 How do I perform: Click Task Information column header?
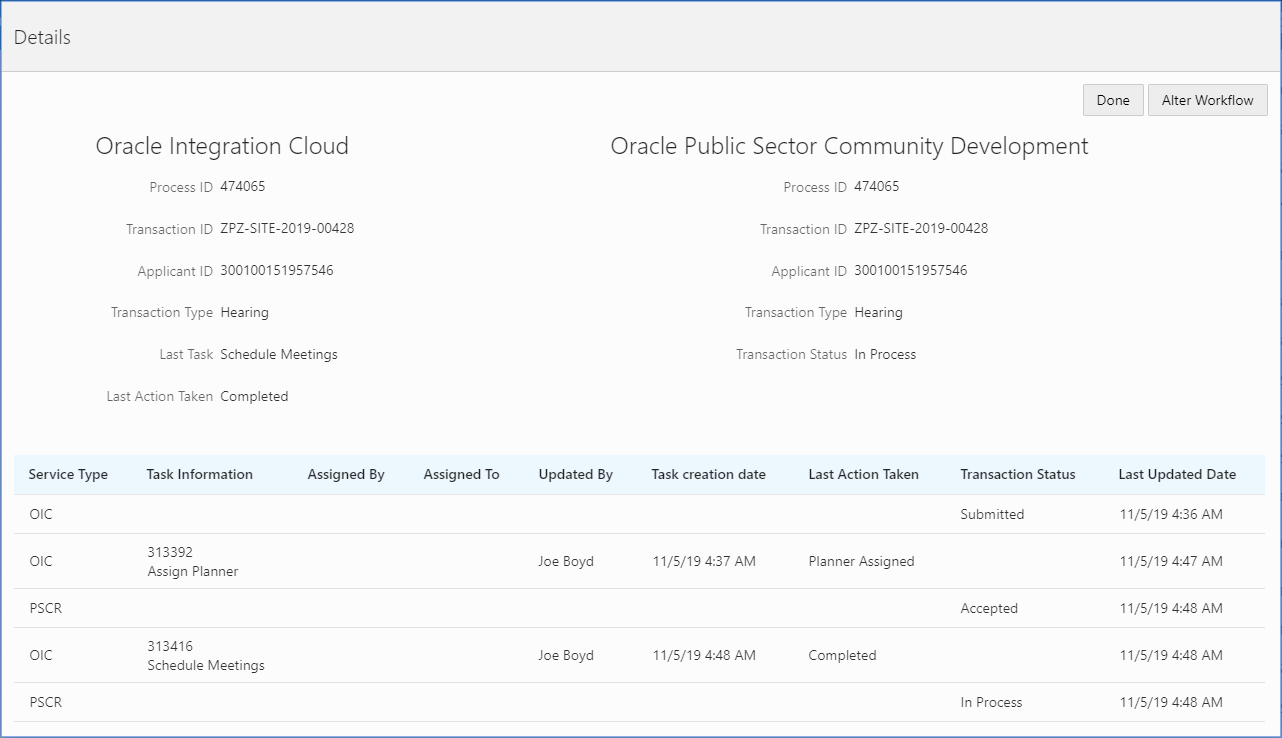tap(199, 474)
